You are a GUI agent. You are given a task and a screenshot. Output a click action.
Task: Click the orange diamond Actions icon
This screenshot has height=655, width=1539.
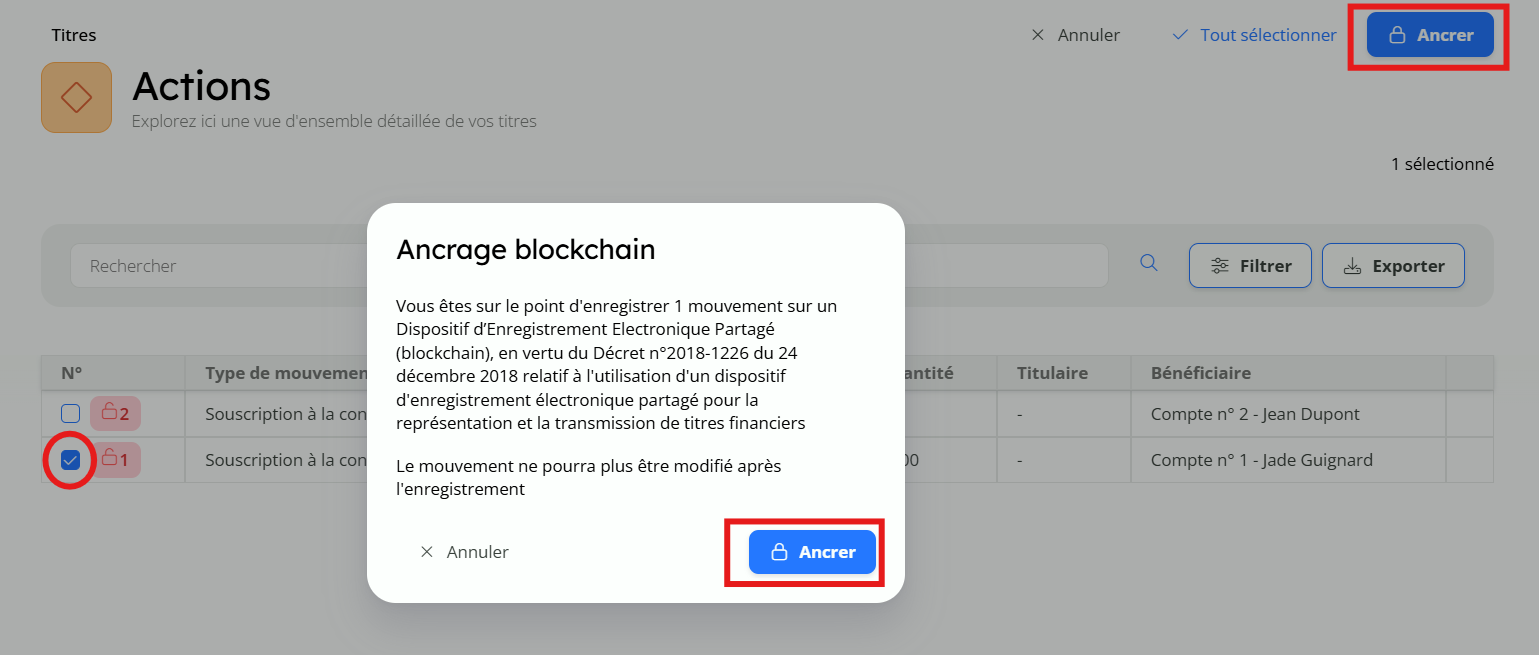coord(76,97)
